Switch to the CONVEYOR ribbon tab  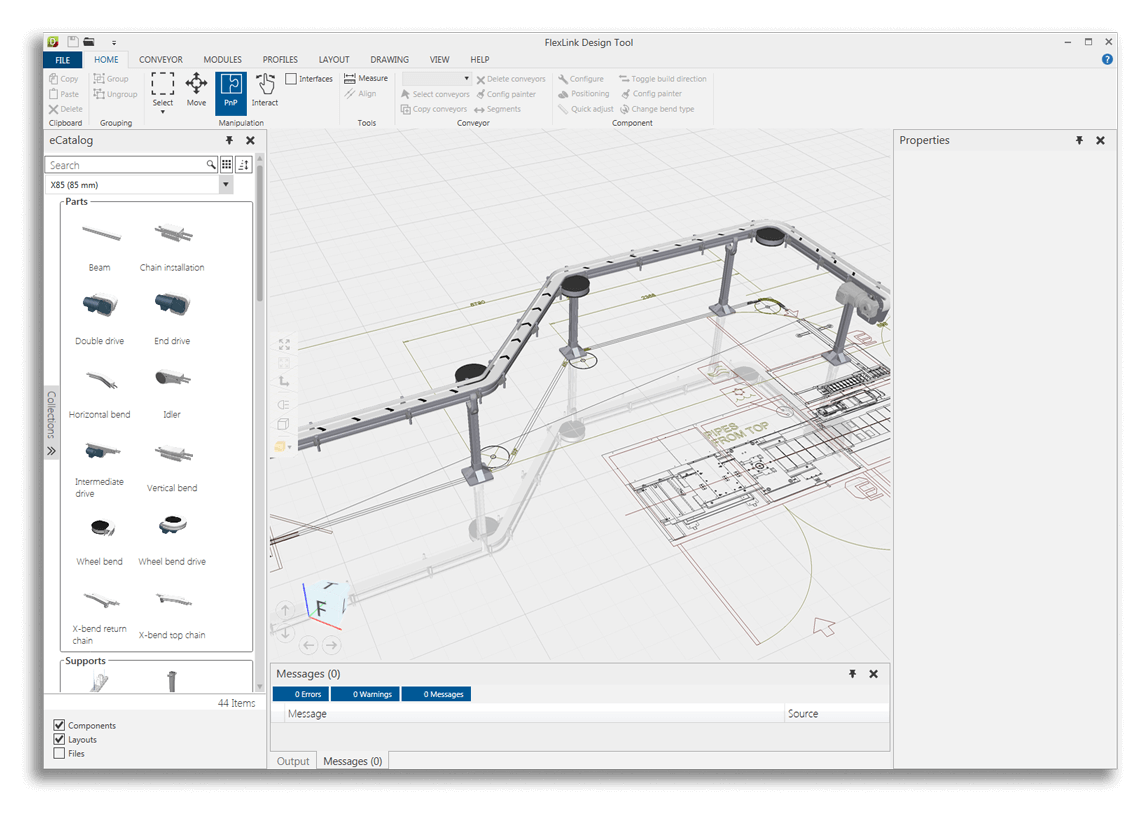click(x=161, y=60)
